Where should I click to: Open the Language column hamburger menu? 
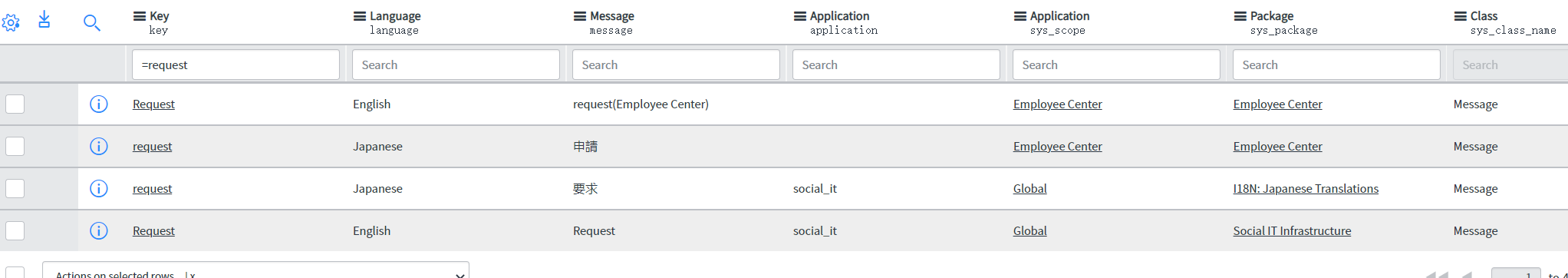(360, 16)
